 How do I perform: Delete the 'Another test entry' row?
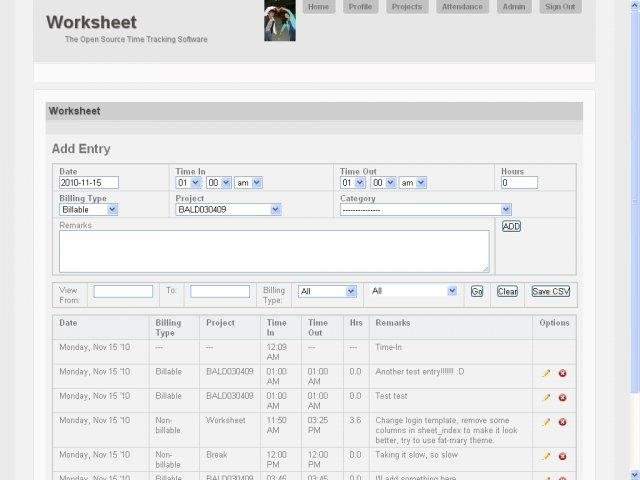[562, 373]
